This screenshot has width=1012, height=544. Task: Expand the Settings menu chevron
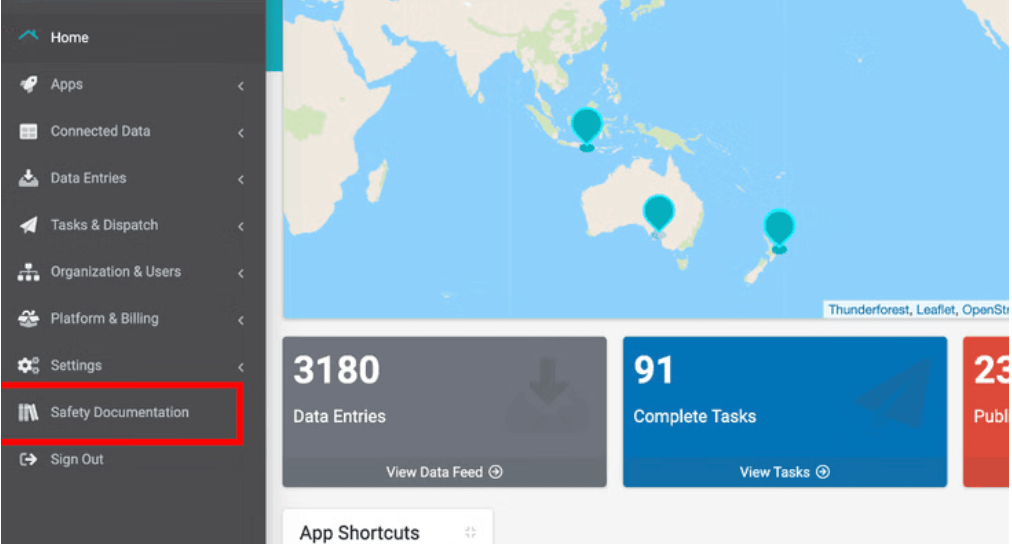point(241,367)
